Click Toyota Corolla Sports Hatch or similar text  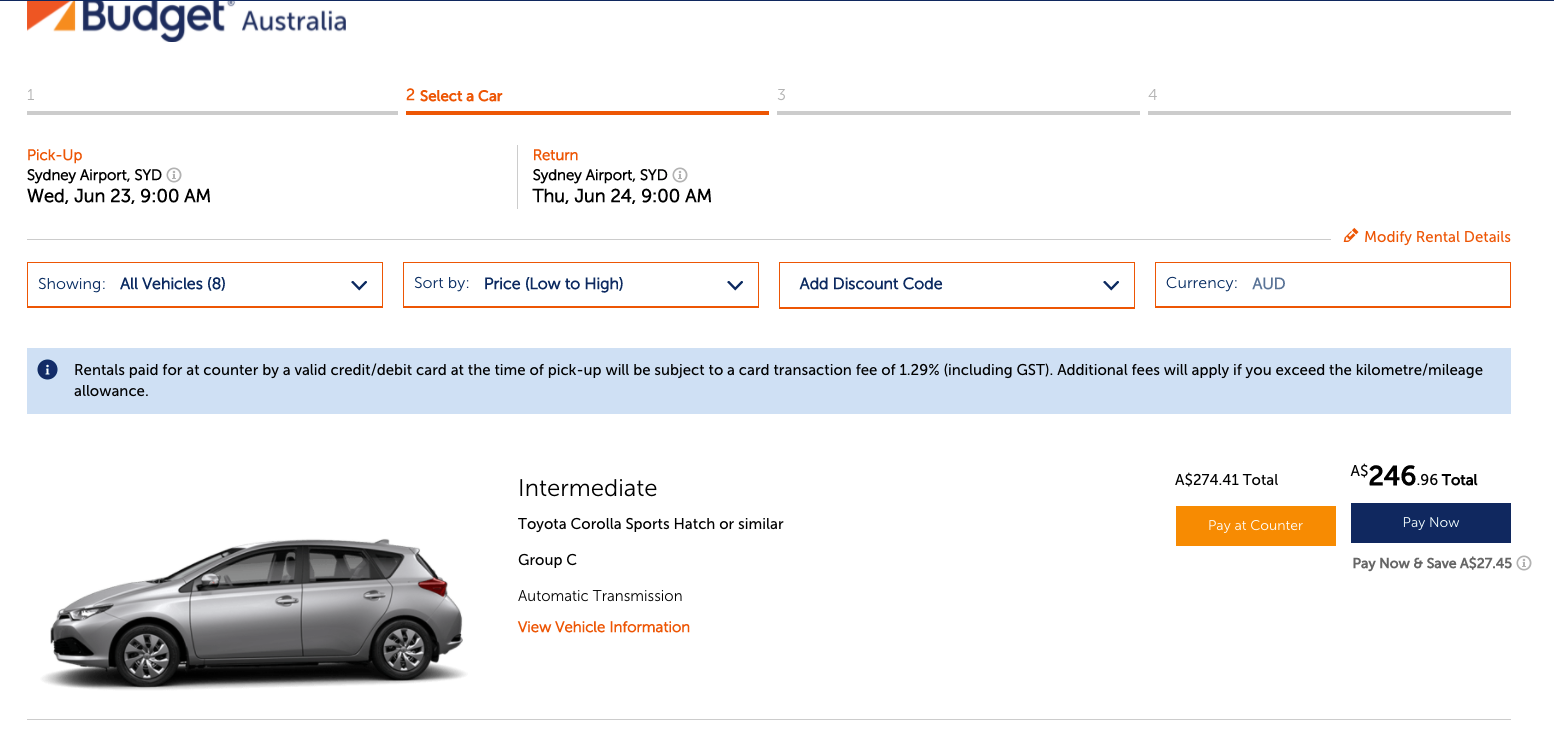point(651,524)
